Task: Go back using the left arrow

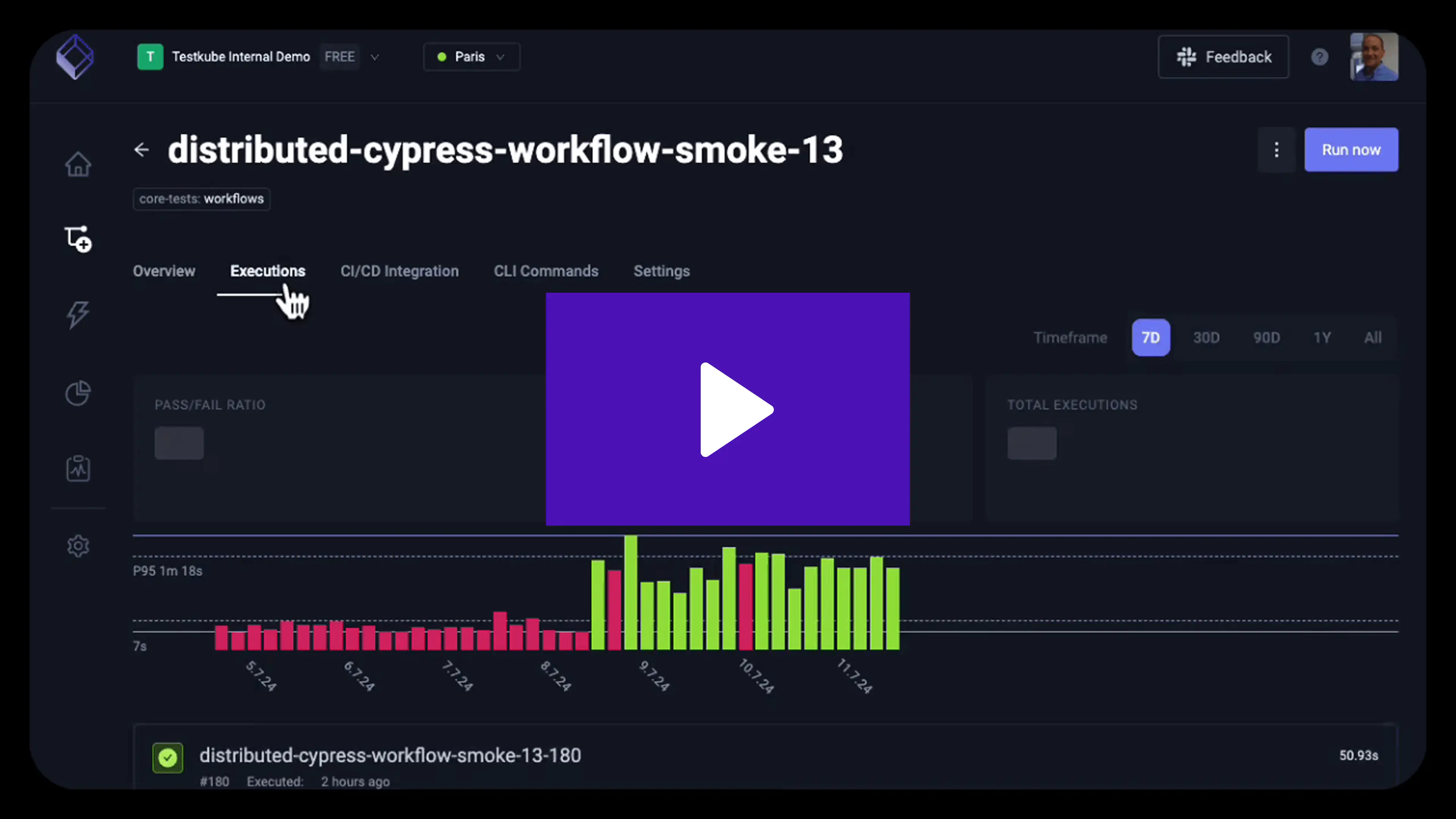Action: (x=141, y=150)
